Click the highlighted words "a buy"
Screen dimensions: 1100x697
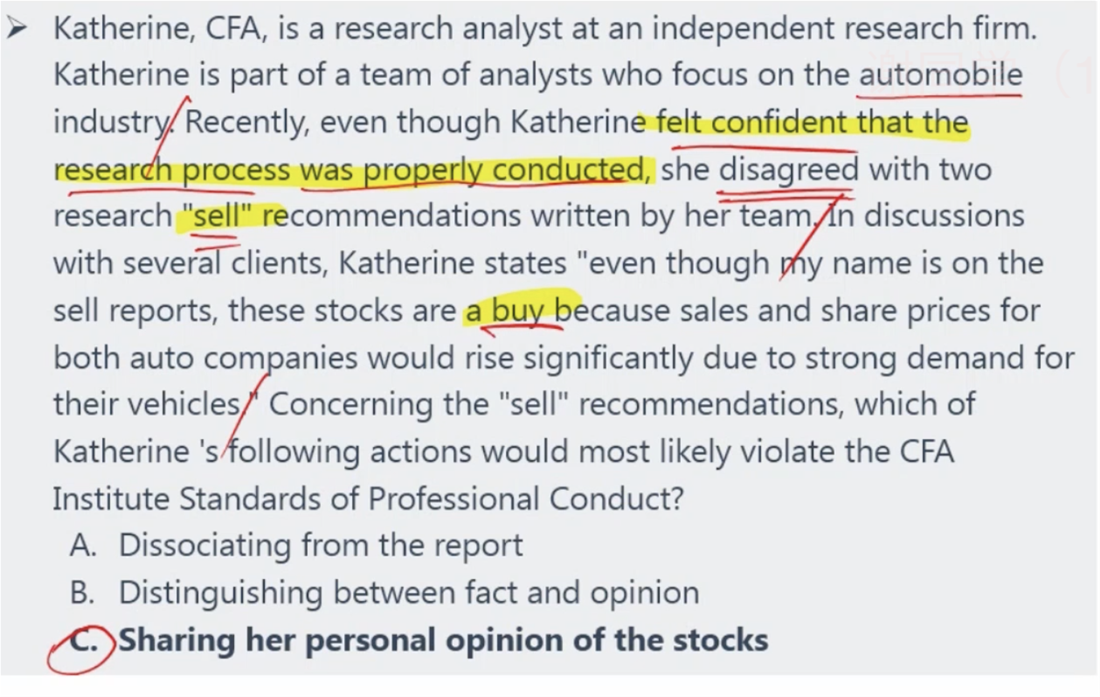point(516,309)
